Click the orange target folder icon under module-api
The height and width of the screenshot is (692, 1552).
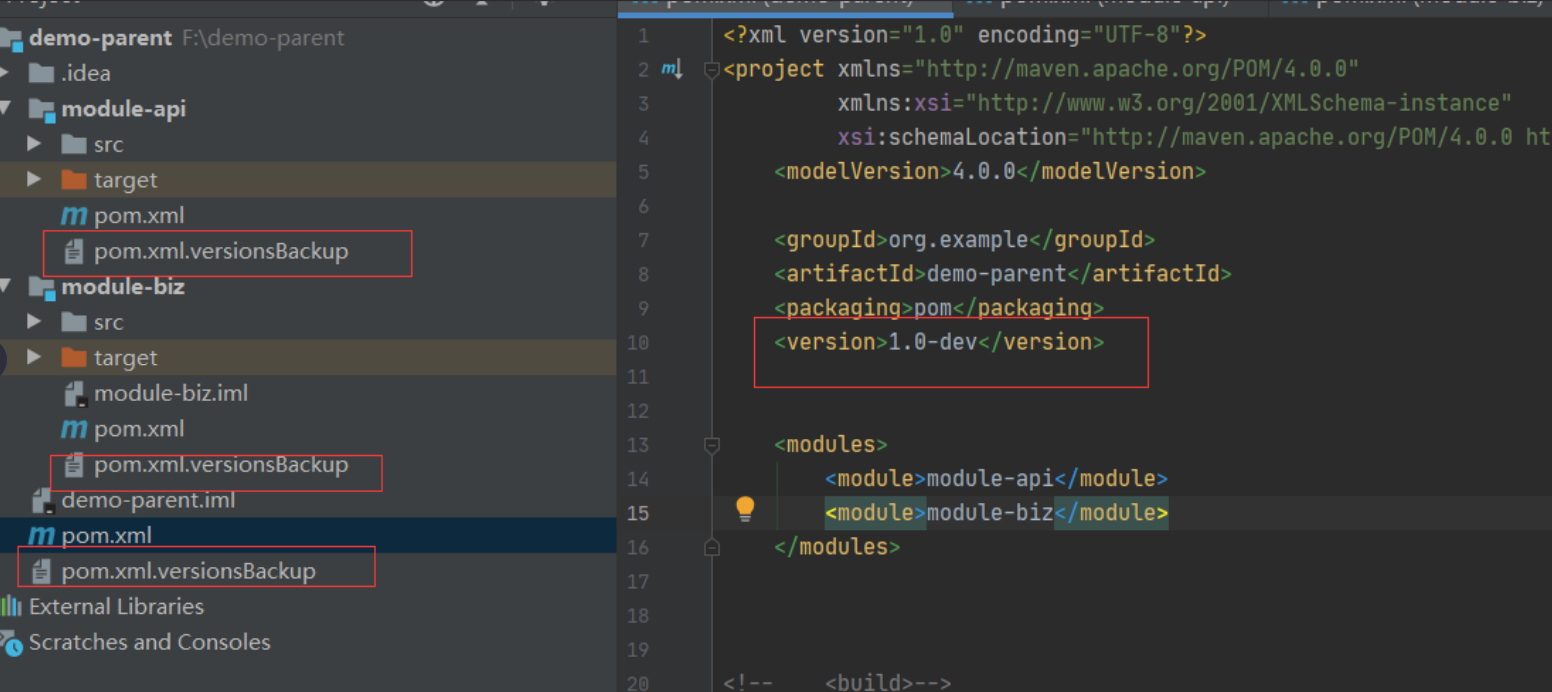[74, 180]
